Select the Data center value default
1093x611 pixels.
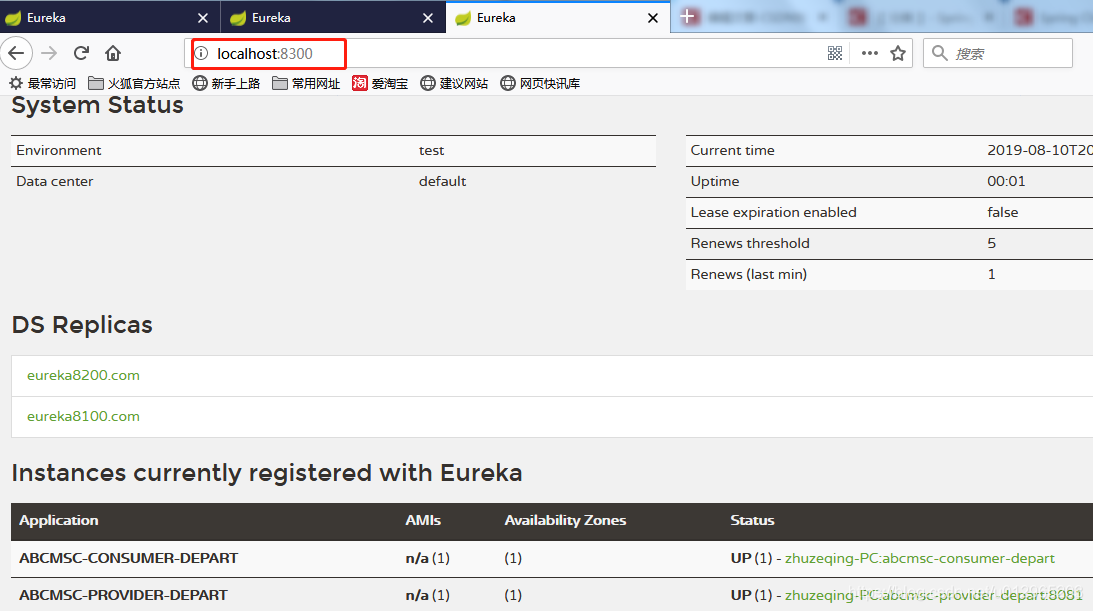click(443, 181)
